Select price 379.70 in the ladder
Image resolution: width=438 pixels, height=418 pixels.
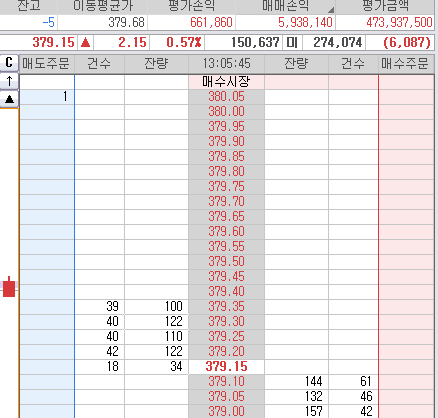tap(226, 202)
